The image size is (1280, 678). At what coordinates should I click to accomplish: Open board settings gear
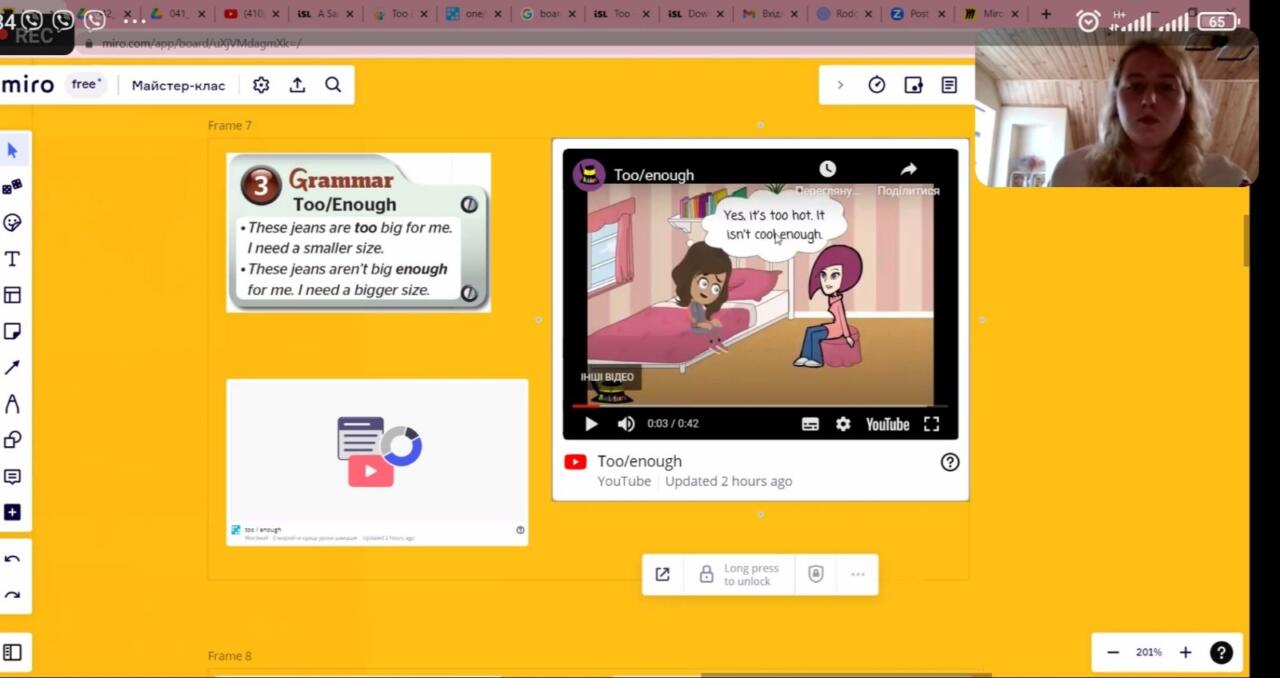(x=261, y=85)
